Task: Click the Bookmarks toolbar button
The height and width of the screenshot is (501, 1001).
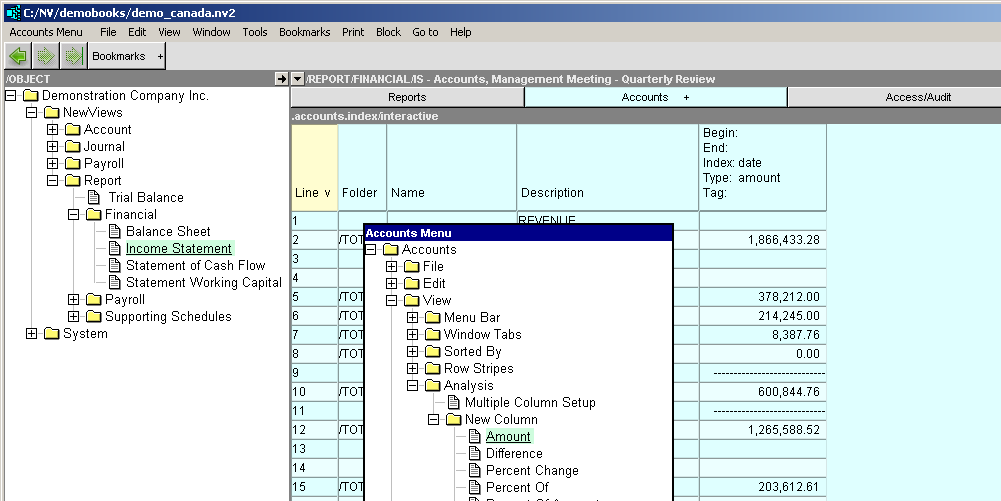Action: click(x=119, y=57)
